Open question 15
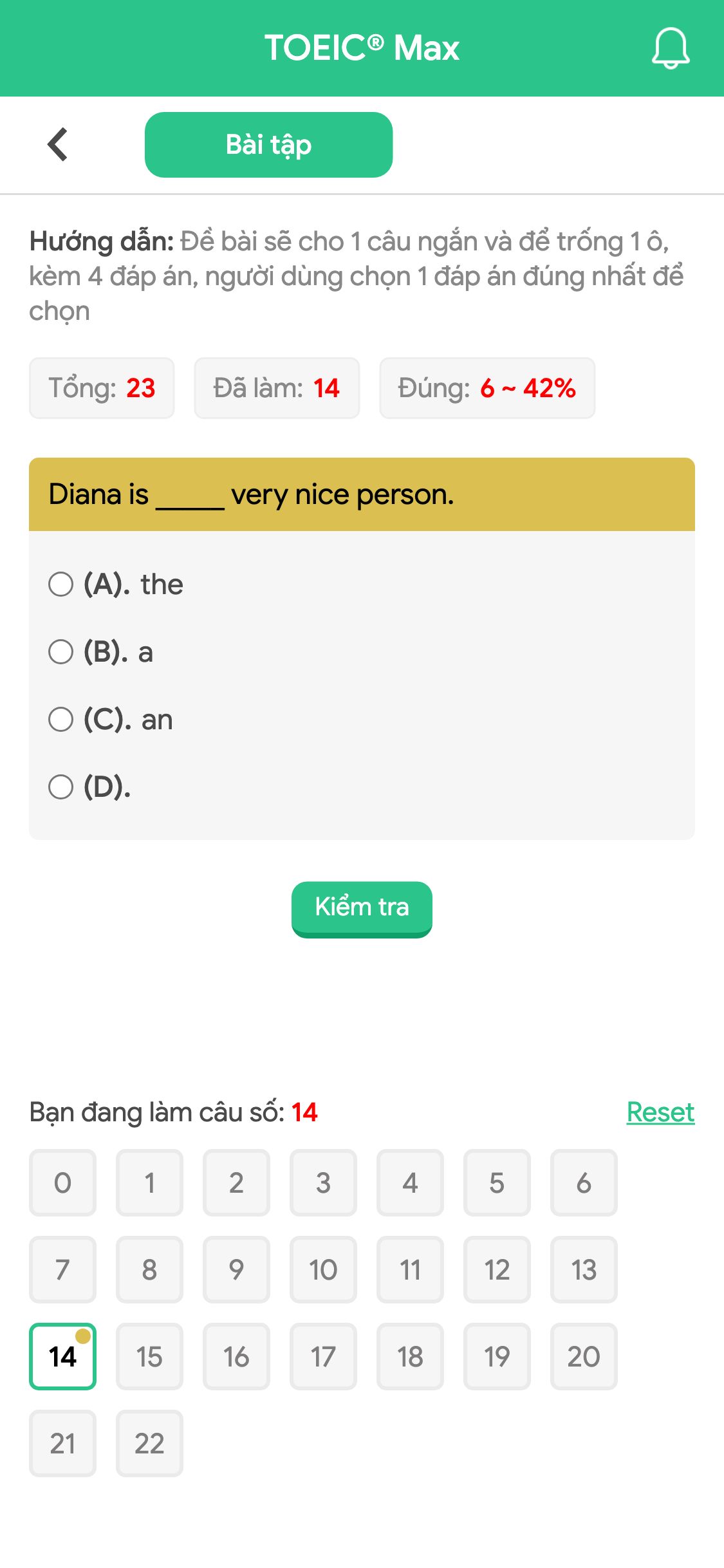The width and height of the screenshot is (724, 1568). pyautogui.click(x=149, y=1357)
